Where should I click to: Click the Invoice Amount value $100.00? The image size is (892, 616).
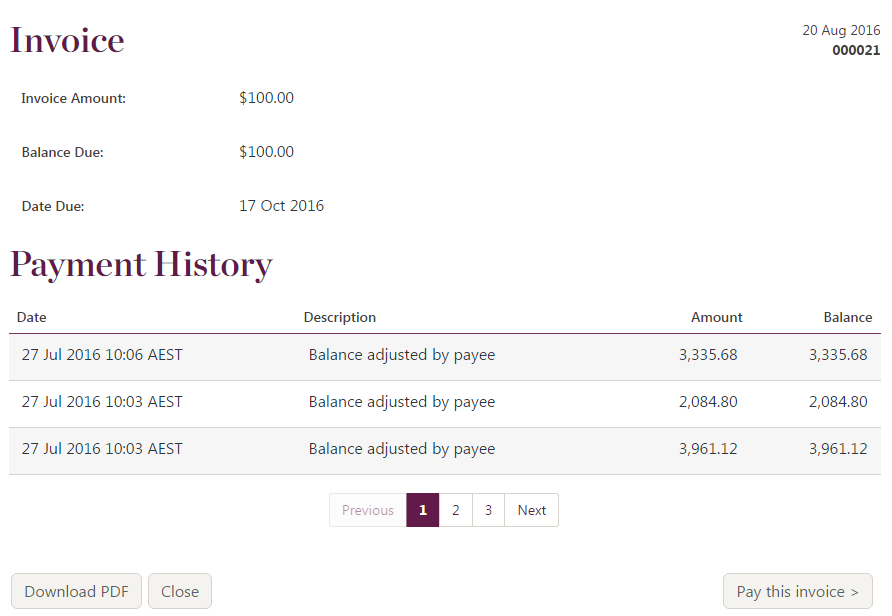[x=263, y=98]
